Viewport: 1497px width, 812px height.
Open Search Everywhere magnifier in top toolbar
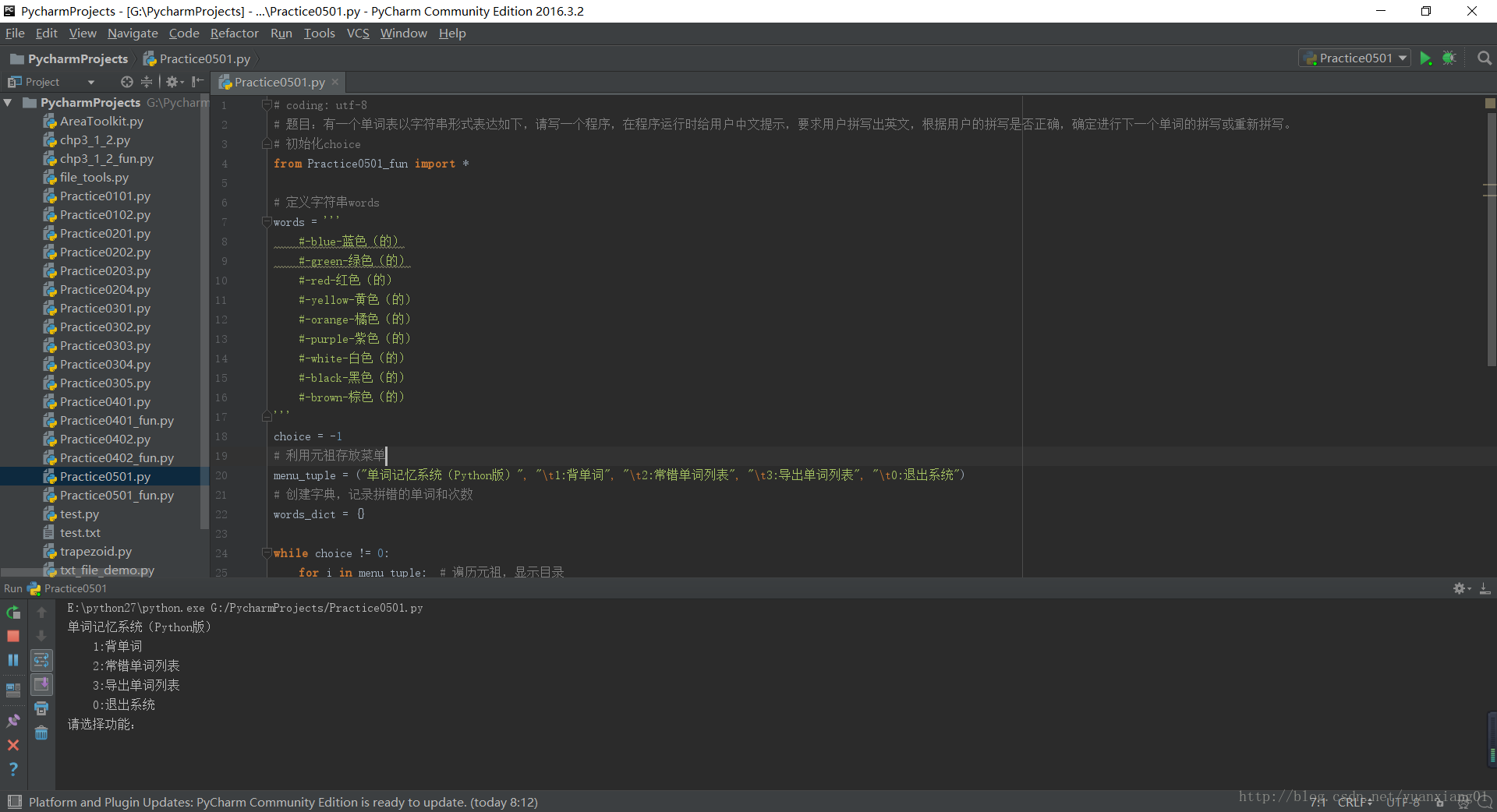[1485, 58]
